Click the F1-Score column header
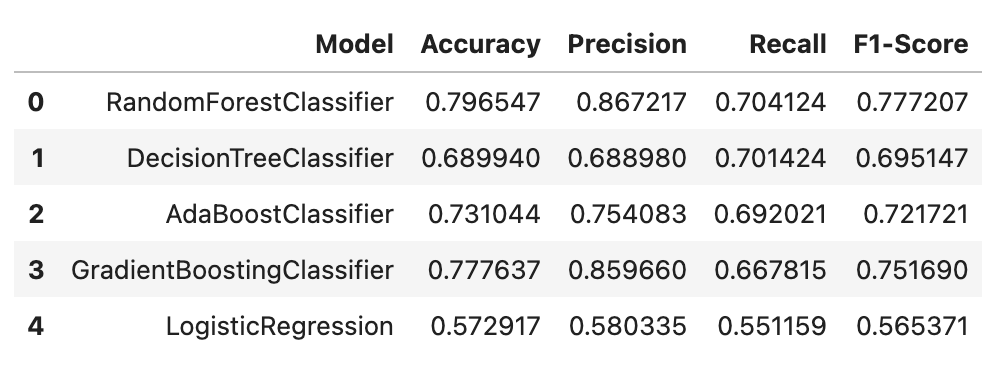1000x382 pixels. (x=911, y=44)
